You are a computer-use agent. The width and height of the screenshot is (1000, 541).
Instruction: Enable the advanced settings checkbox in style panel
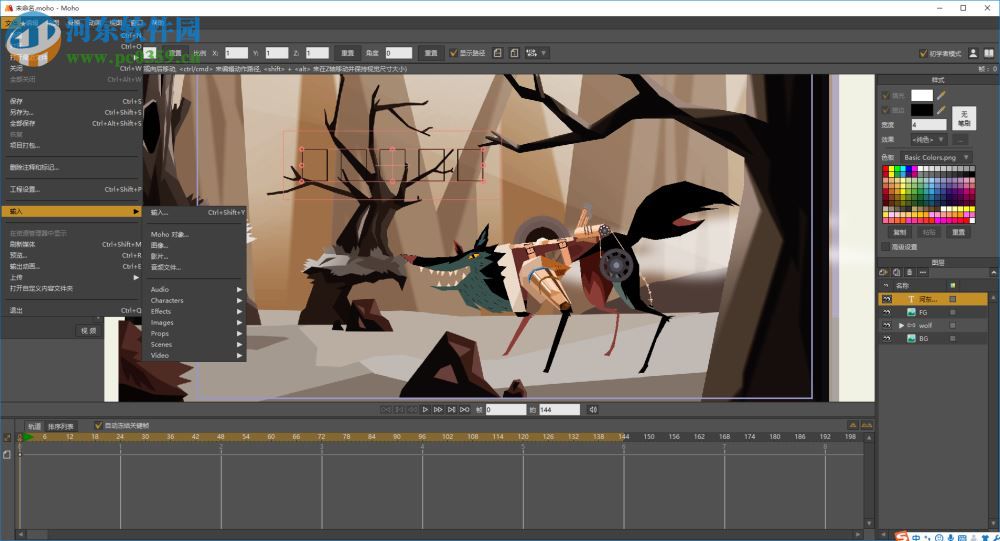[x=885, y=246]
